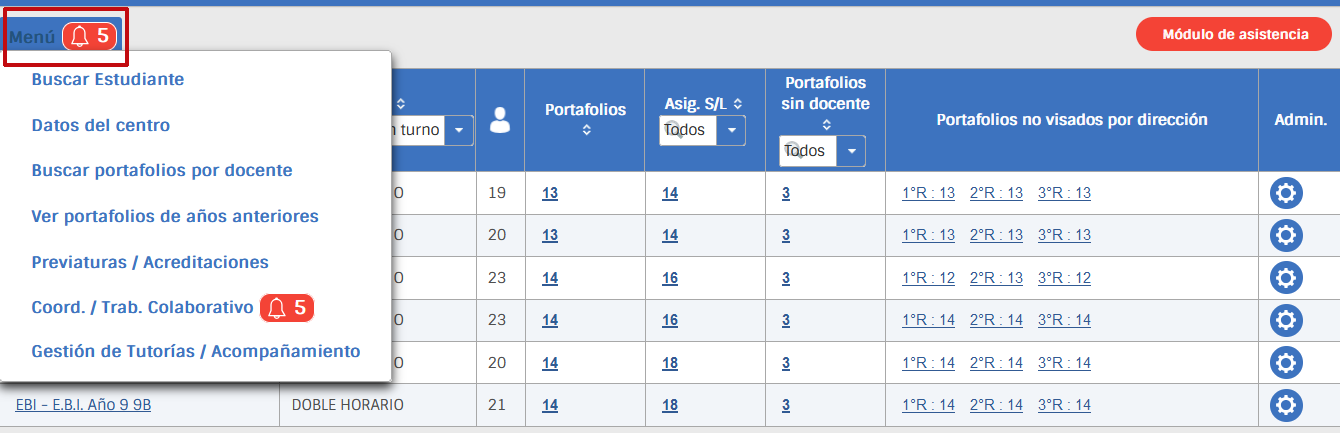Open the admin gear for the first row

pyautogui.click(x=1286, y=193)
